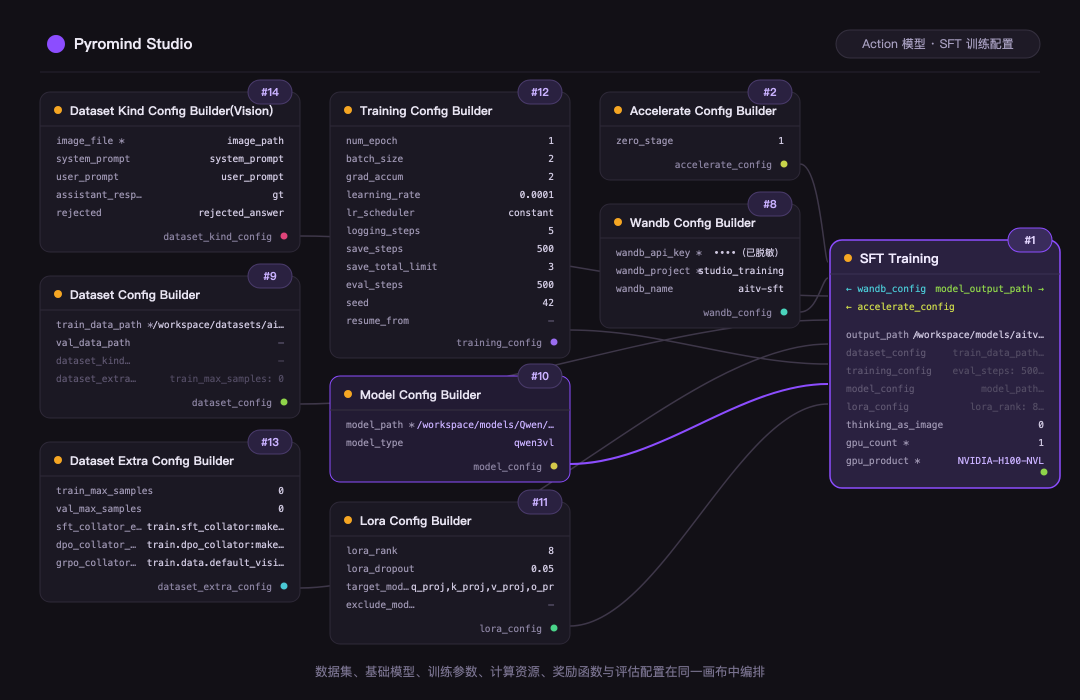Click the green status dot in SFT Training
Screen dimensions: 1080x700
coord(1043,472)
